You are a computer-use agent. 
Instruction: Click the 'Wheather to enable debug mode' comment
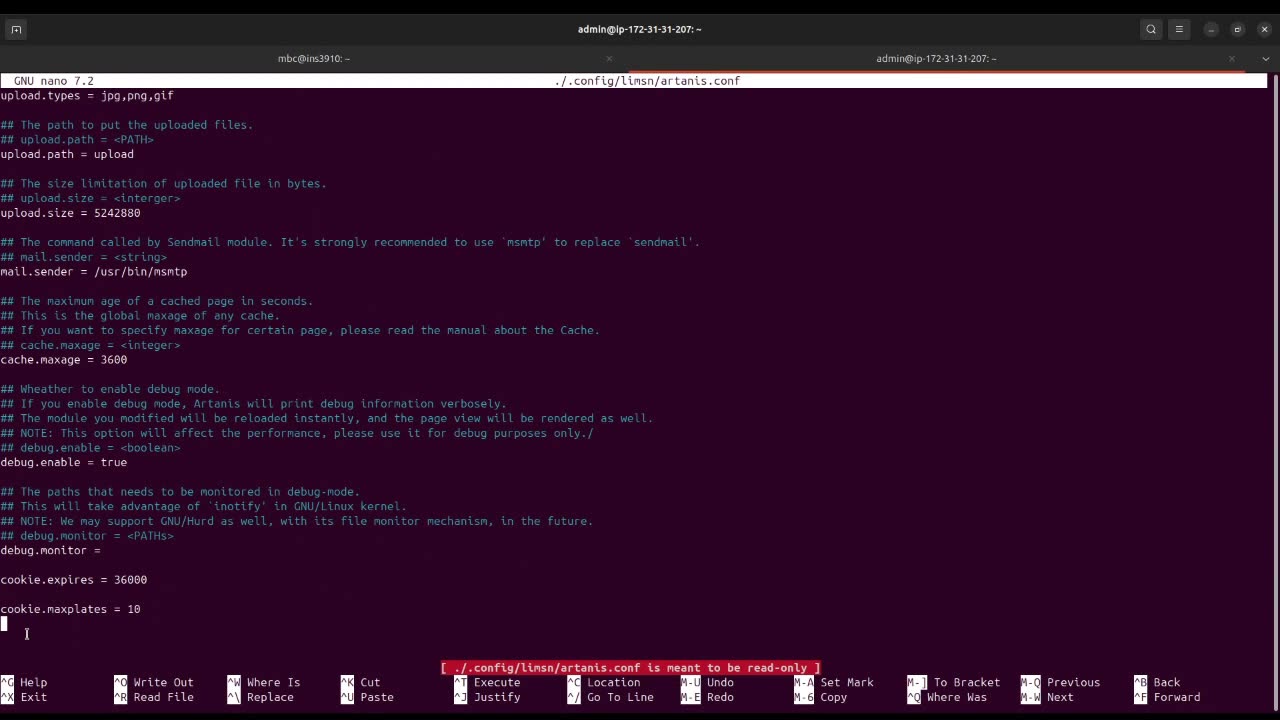(x=110, y=389)
